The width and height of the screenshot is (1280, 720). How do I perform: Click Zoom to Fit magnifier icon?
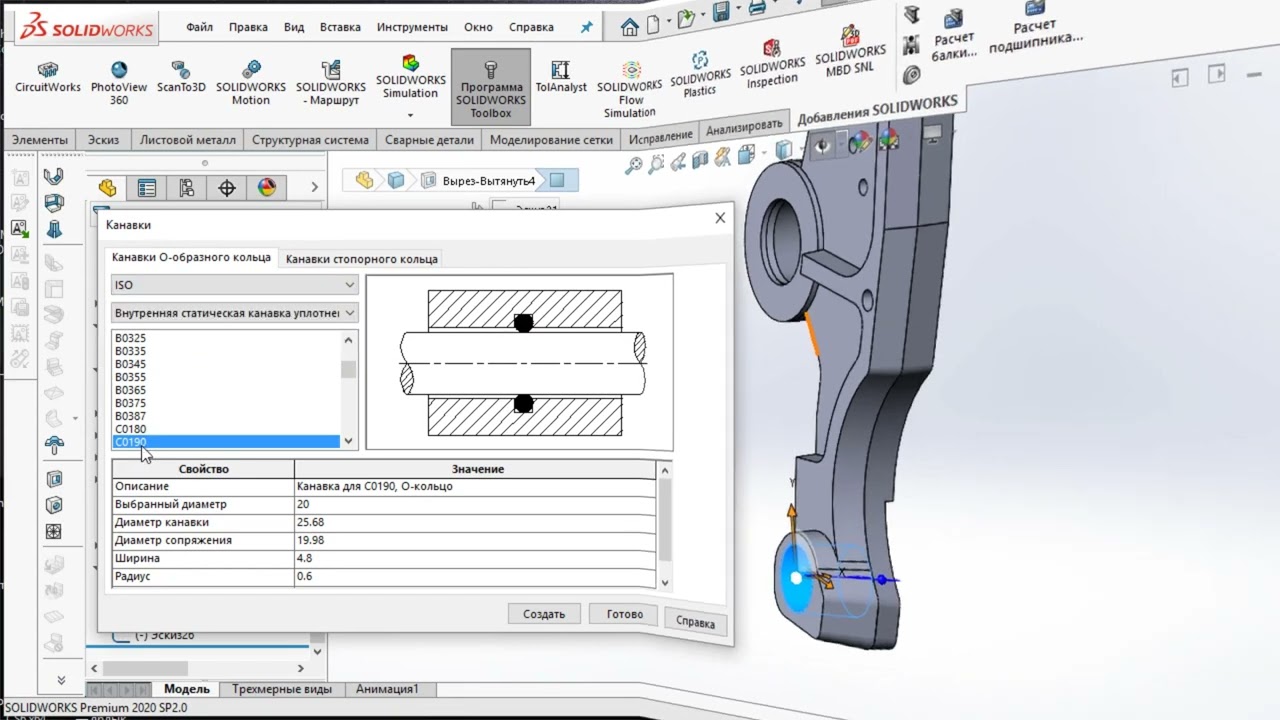[634, 166]
